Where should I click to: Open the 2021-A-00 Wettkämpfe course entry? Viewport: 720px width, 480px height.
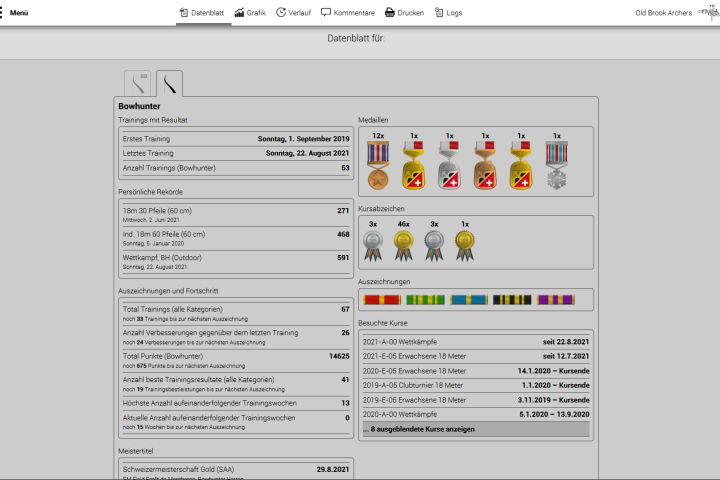pyautogui.click(x=475, y=342)
